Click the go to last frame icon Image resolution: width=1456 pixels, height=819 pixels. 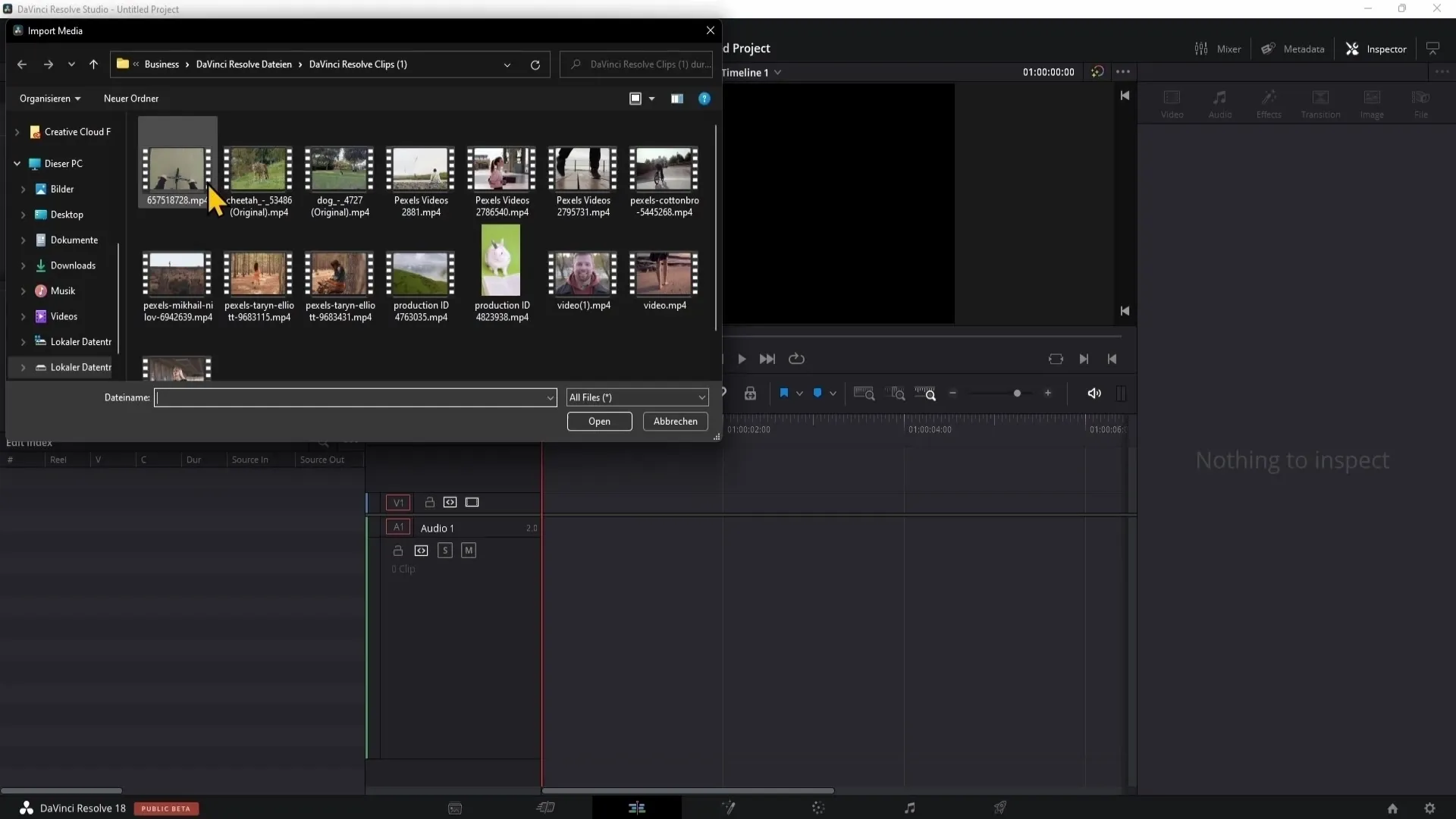[x=1083, y=358]
